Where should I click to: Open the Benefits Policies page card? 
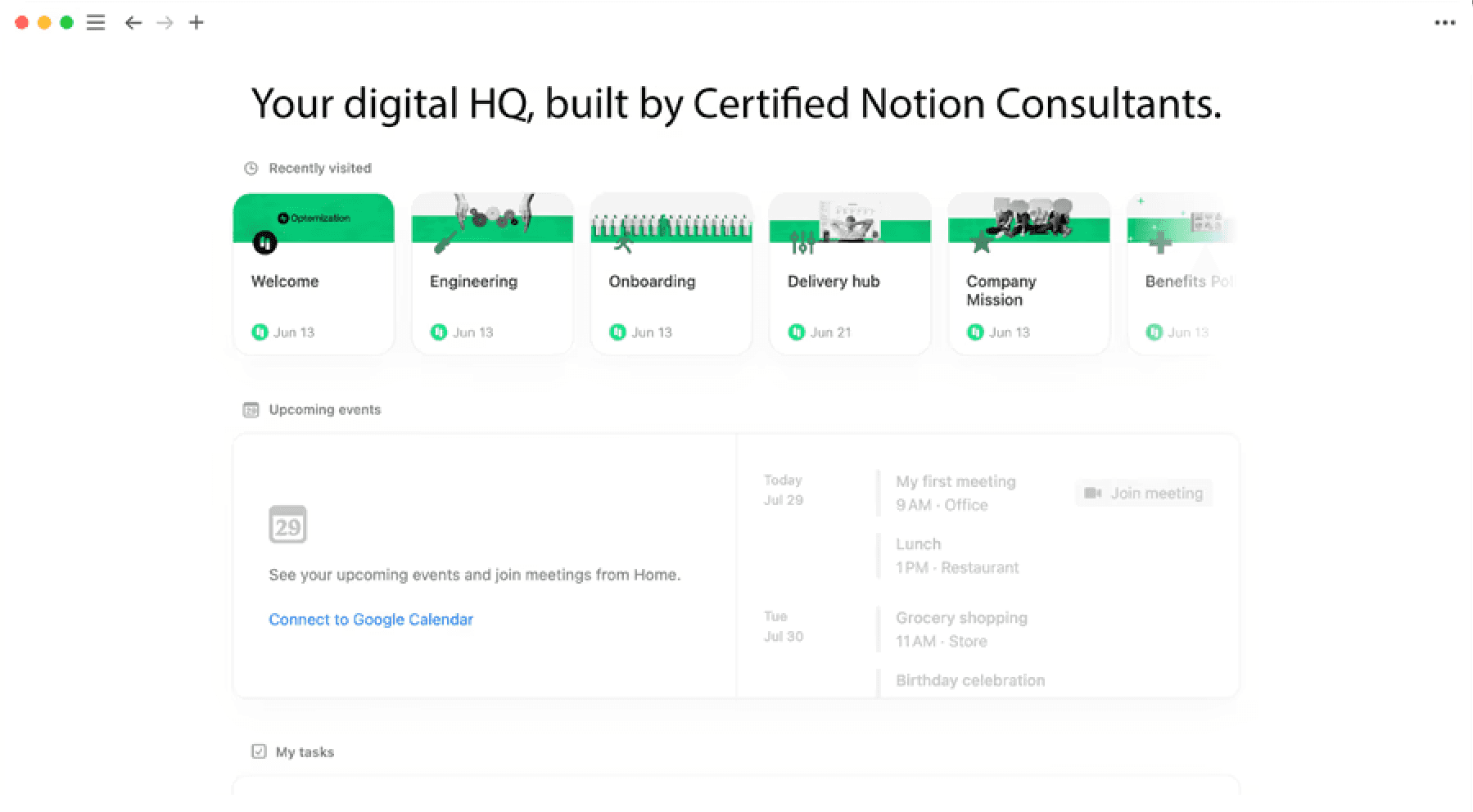point(1183,274)
